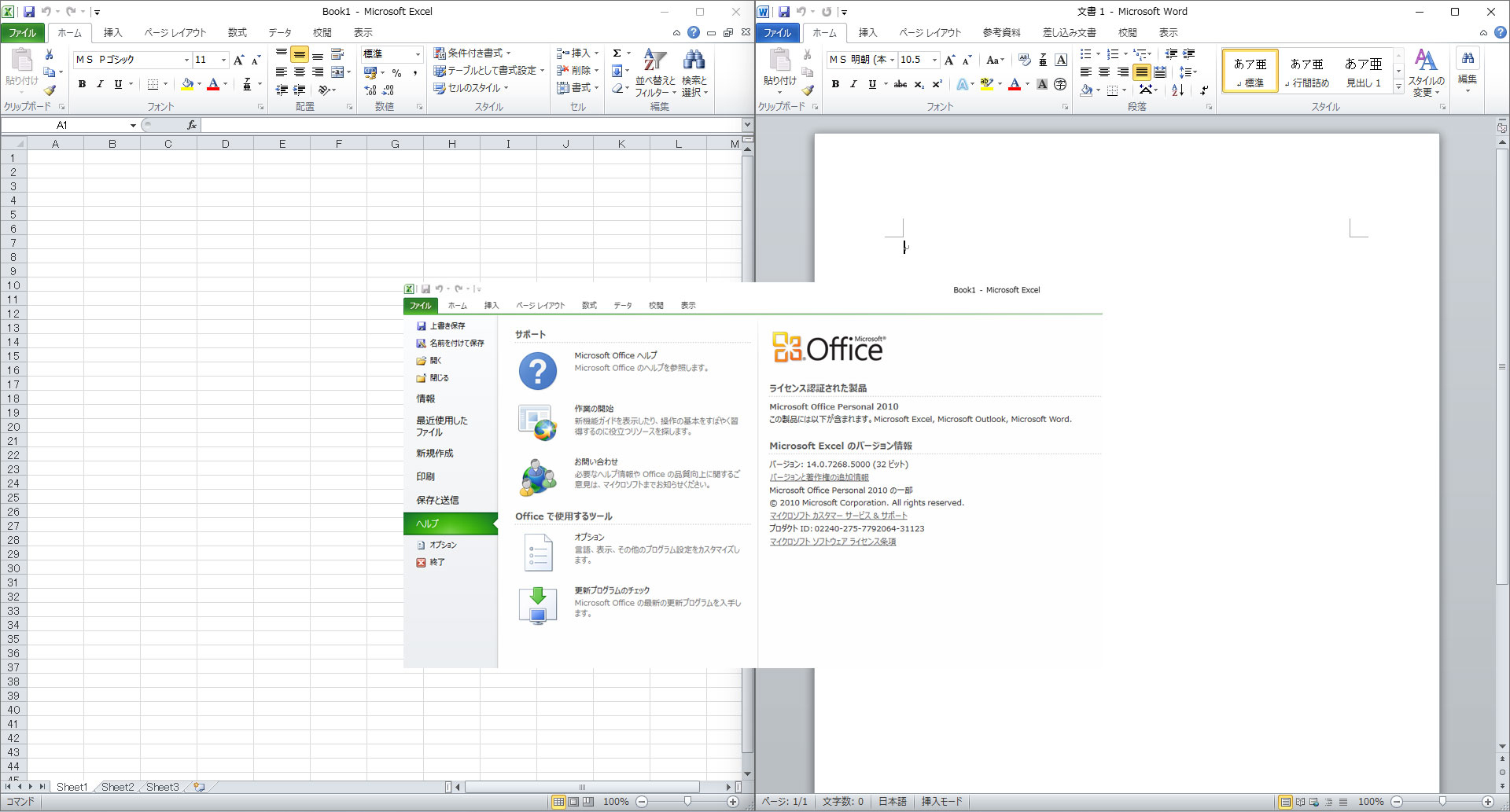Click Excel's increase decimal places icon

tap(371, 90)
